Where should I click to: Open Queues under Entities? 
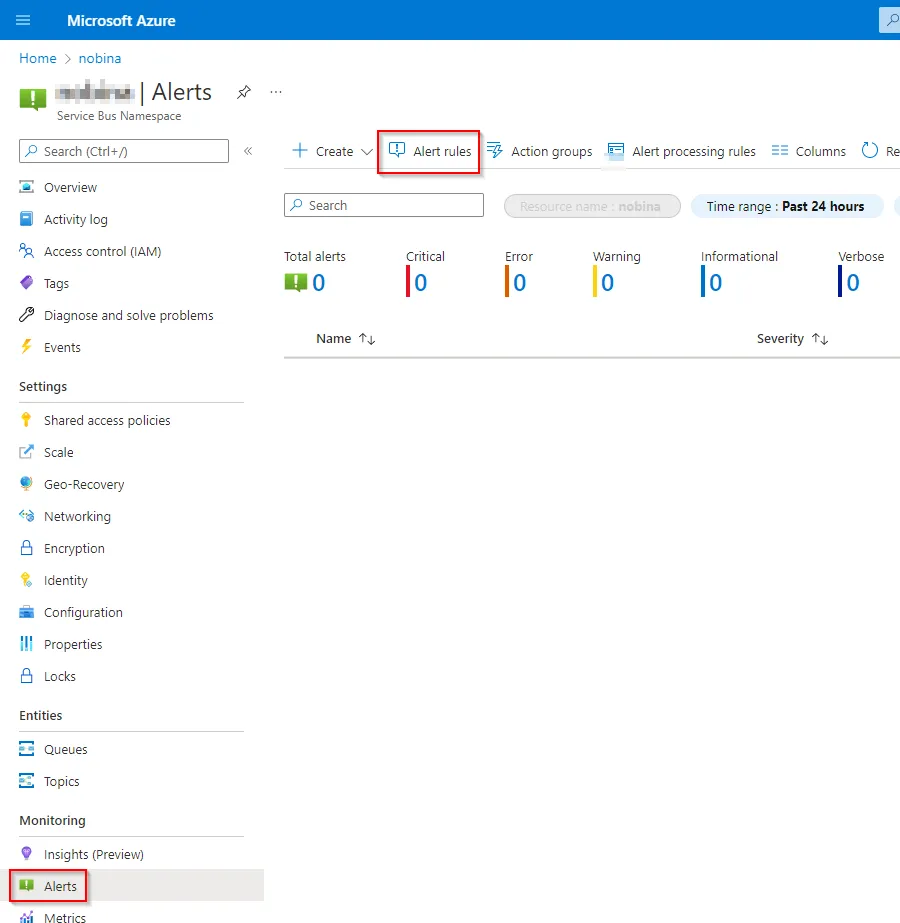[65, 749]
